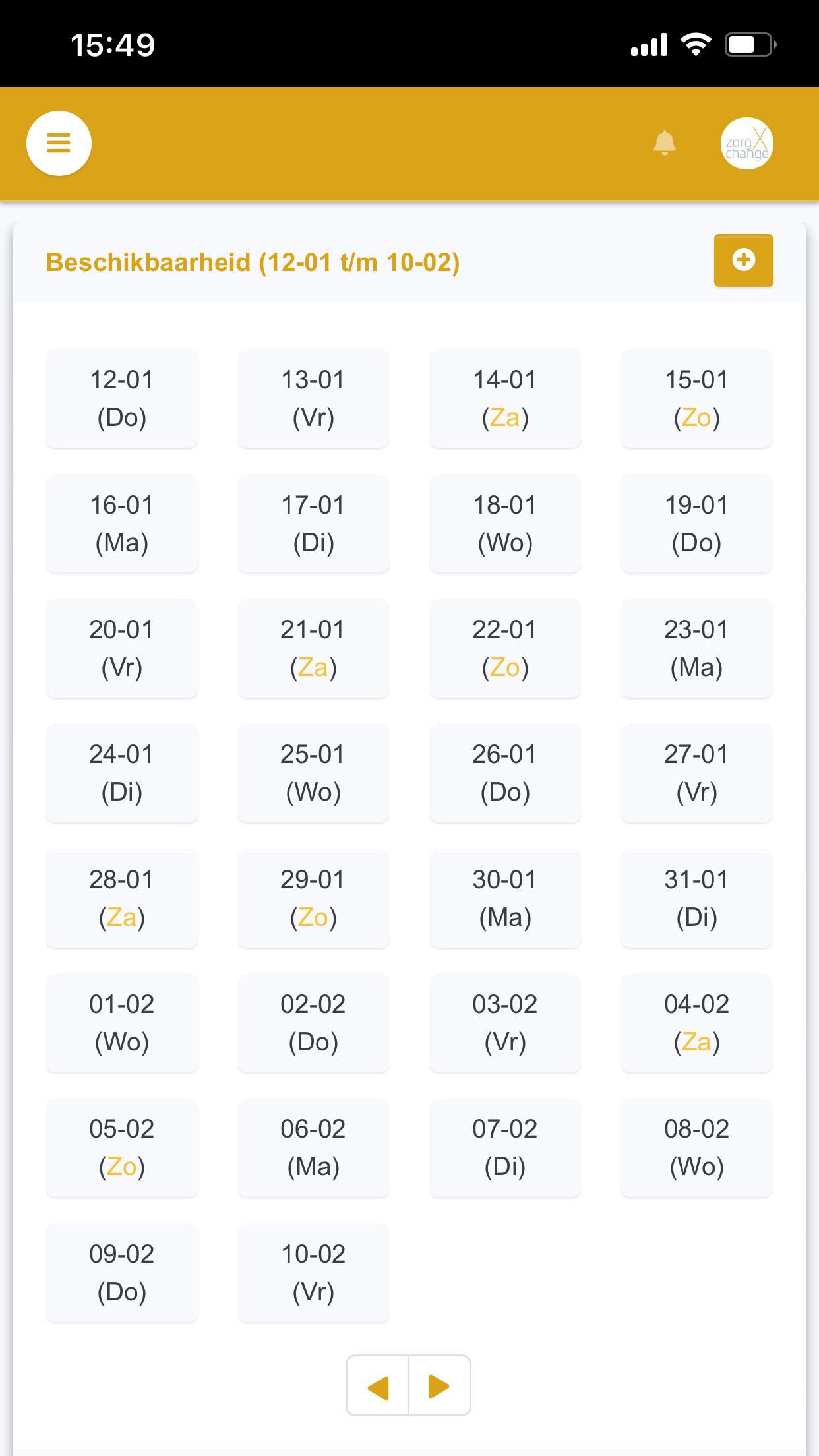Screen dimensions: 819x1456
Task: Select 04-02 Saturday tile
Action: pos(696,1023)
